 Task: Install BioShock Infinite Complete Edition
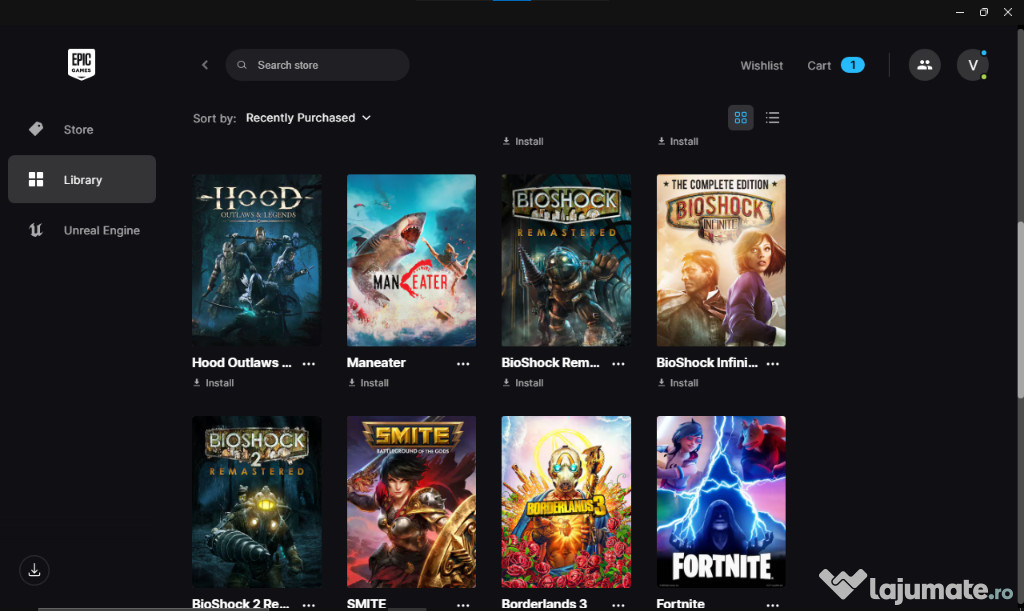pos(677,383)
